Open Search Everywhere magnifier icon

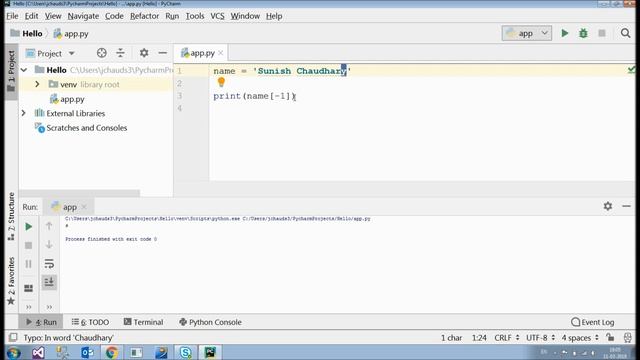coord(625,33)
